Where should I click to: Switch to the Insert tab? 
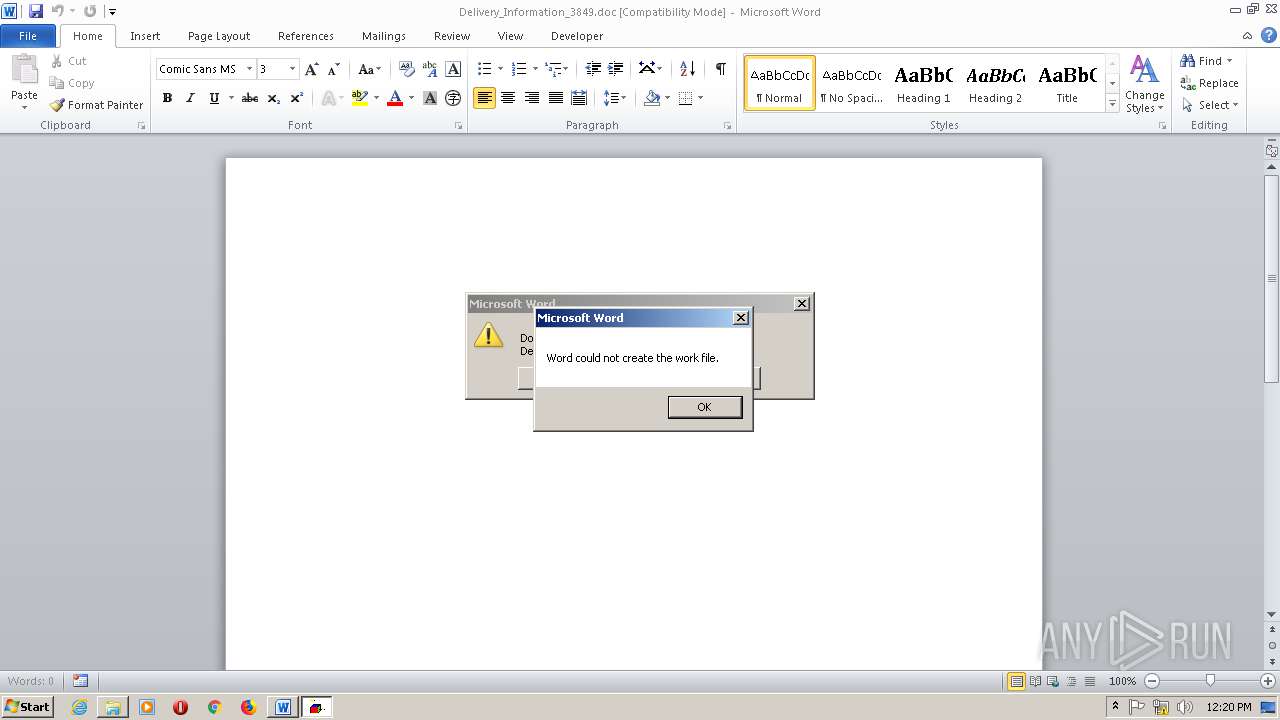click(145, 36)
